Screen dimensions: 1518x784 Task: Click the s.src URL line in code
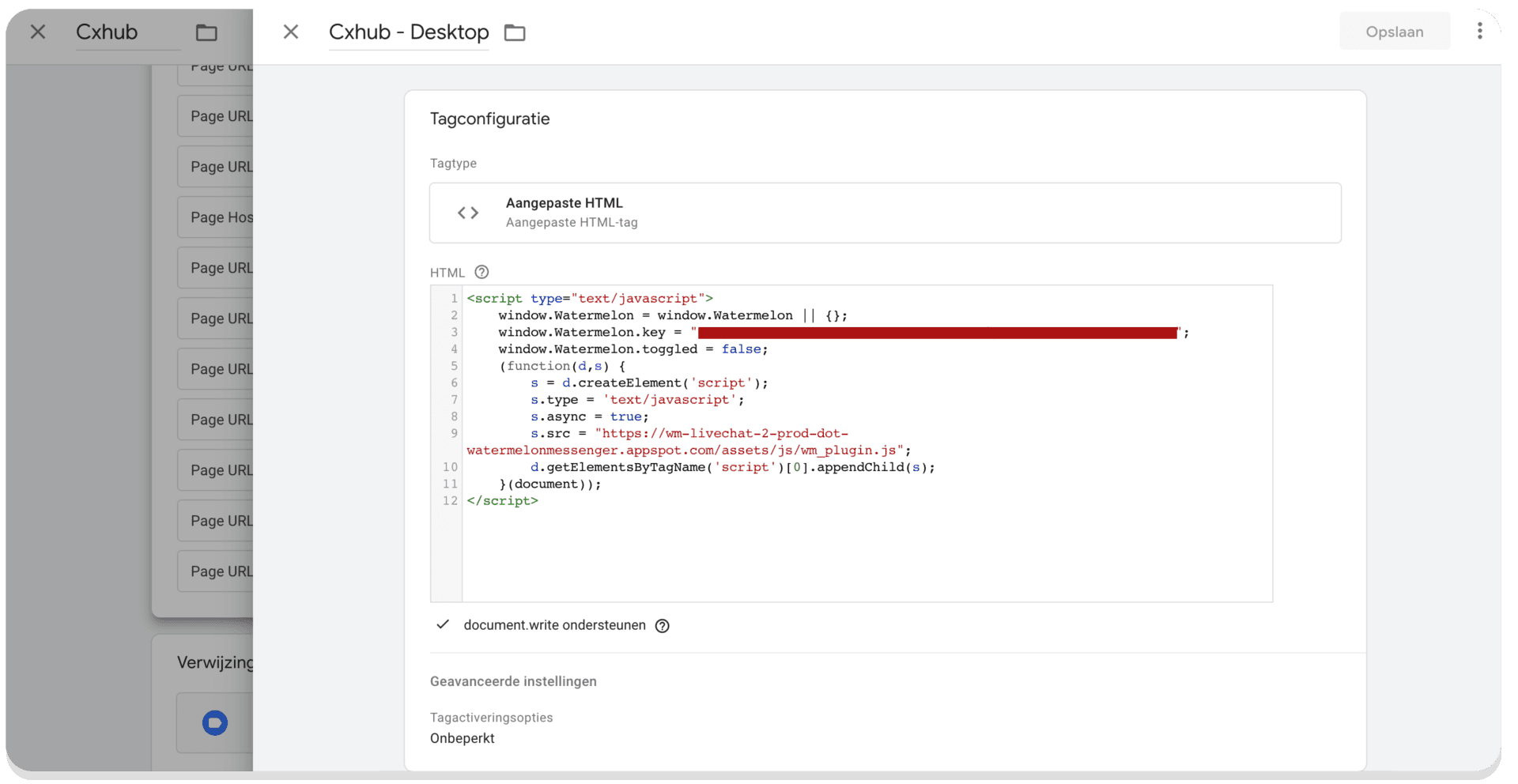point(689,442)
